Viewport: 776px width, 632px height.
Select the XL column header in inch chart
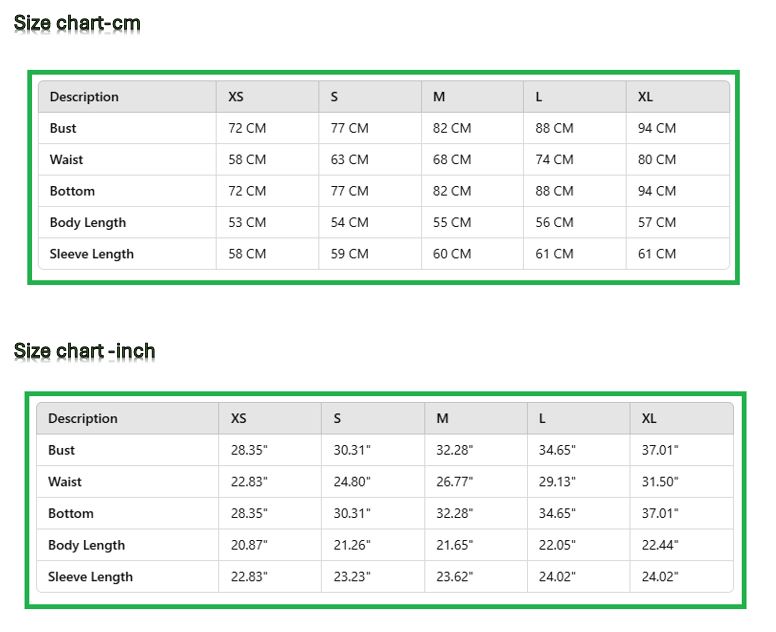pos(649,419)
